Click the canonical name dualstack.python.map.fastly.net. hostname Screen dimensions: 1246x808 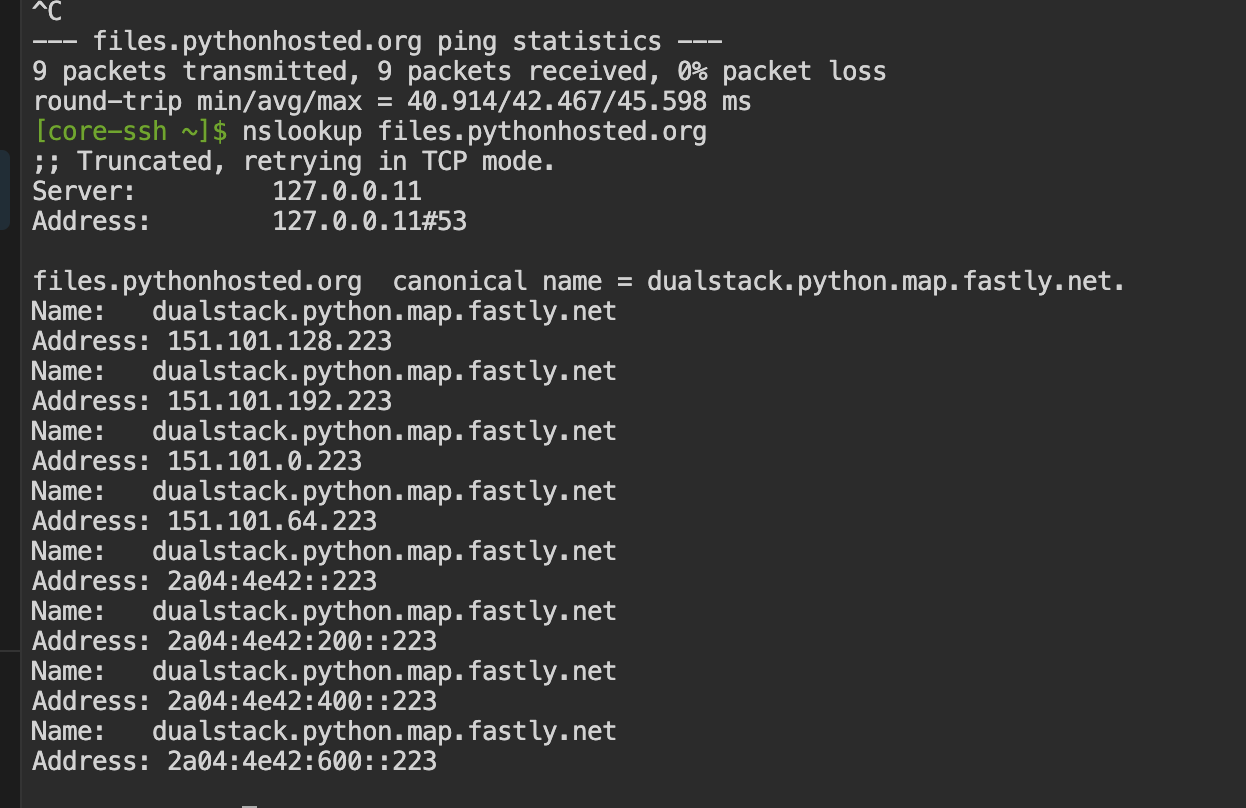point(886,282)
